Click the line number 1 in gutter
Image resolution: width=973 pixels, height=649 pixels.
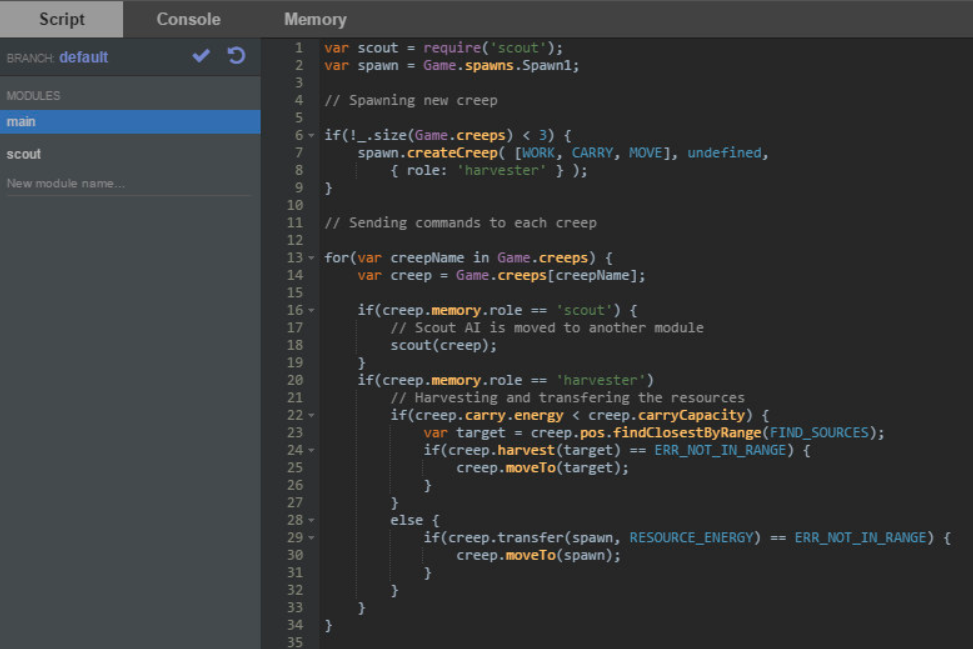tap(299, 48)
